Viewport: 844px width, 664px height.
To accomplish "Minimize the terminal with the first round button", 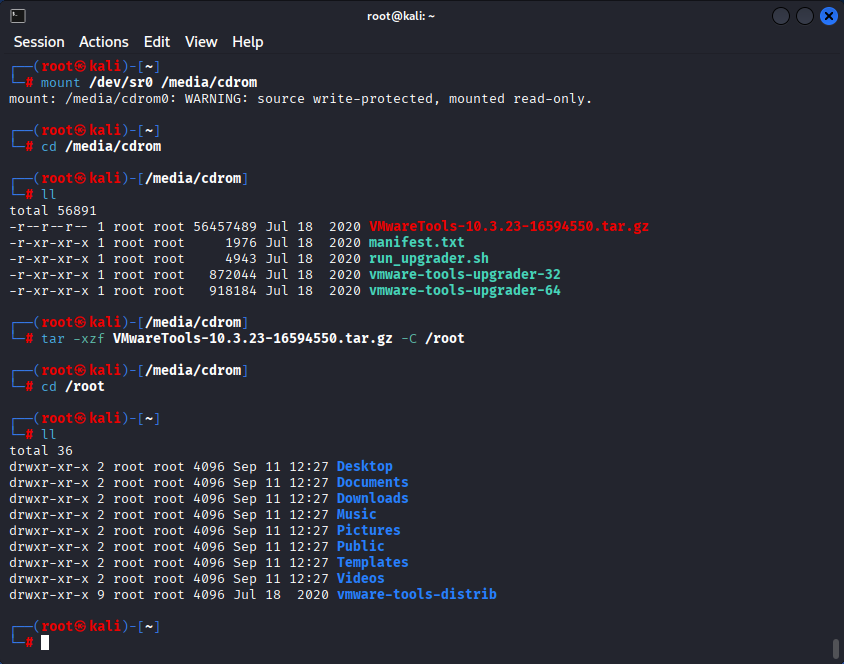I will (780, 16).
